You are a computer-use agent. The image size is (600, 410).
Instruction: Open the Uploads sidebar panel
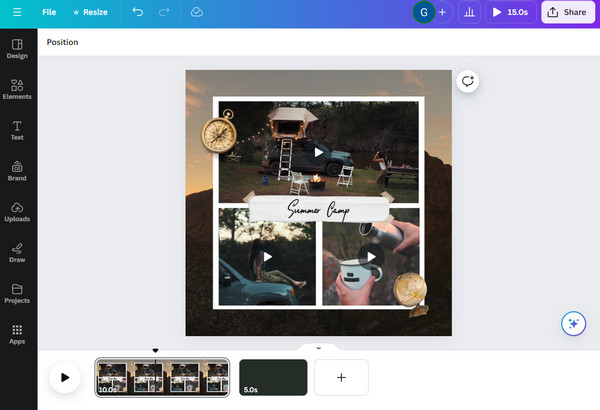[18, 211]
